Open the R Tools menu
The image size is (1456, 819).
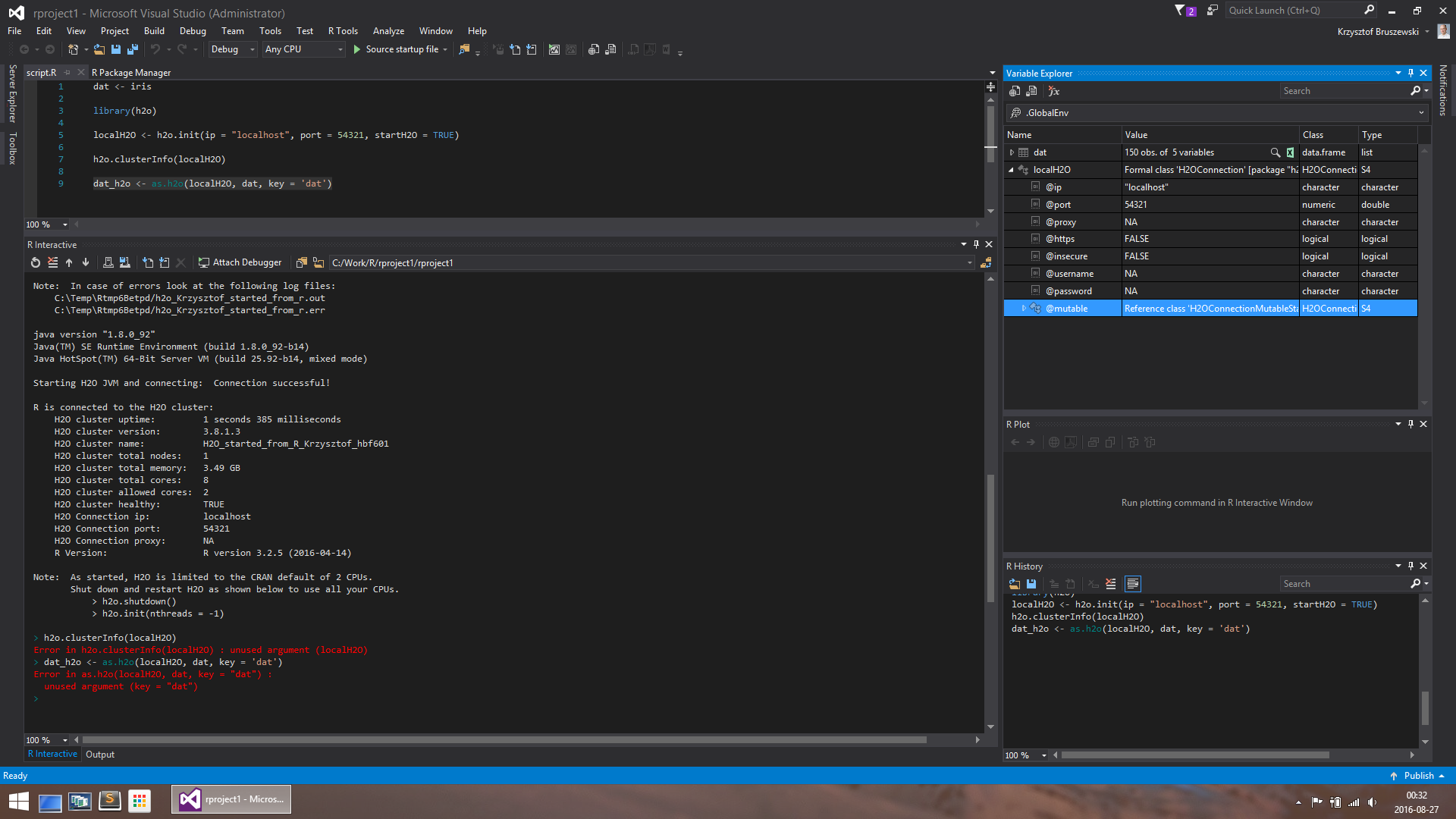(x=343, y=31)
